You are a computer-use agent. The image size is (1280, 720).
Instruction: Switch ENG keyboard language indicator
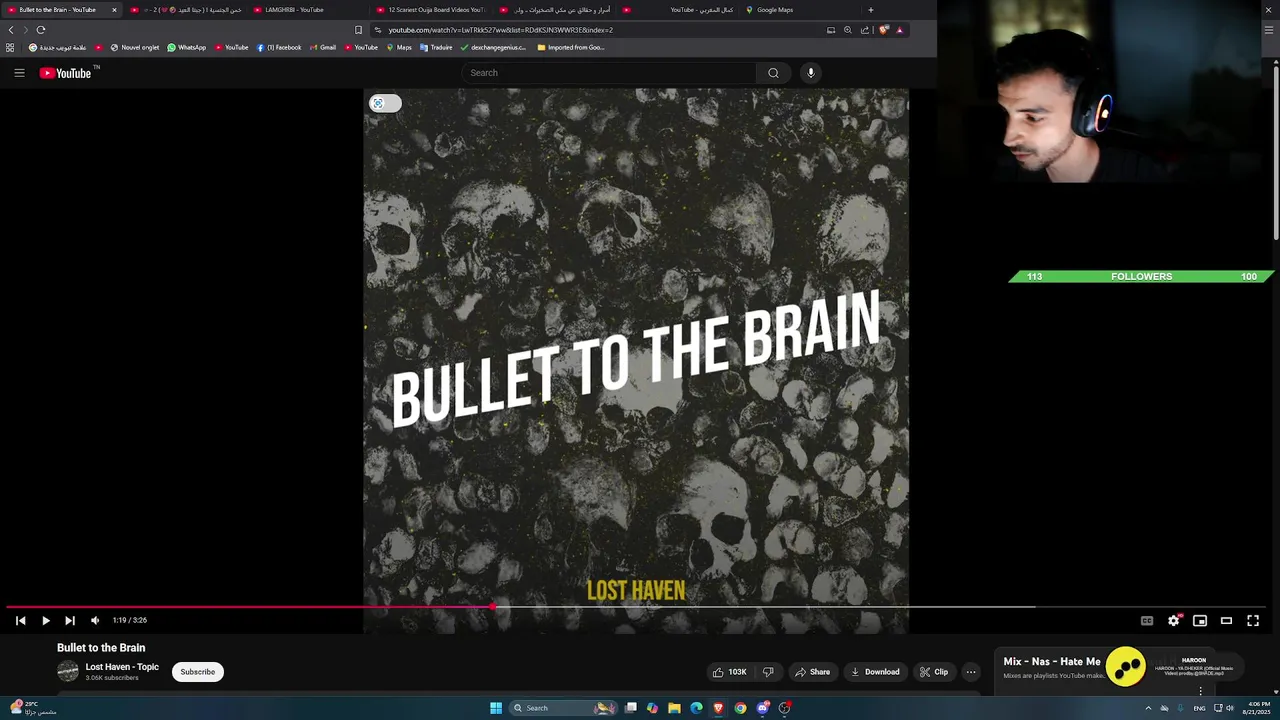1199,708
